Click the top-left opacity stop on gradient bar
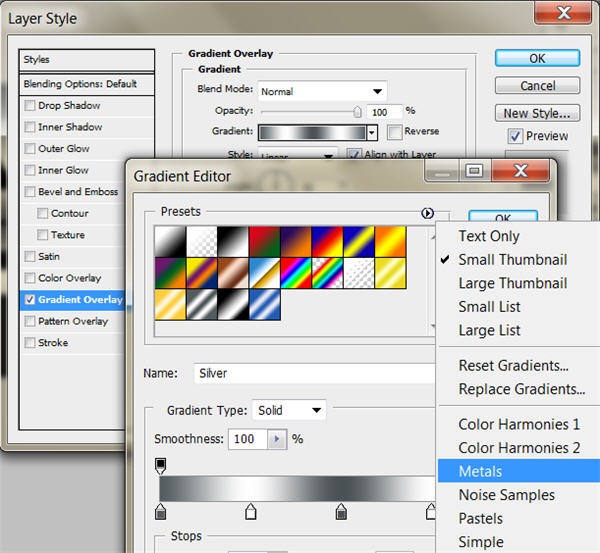 [161, 465]
